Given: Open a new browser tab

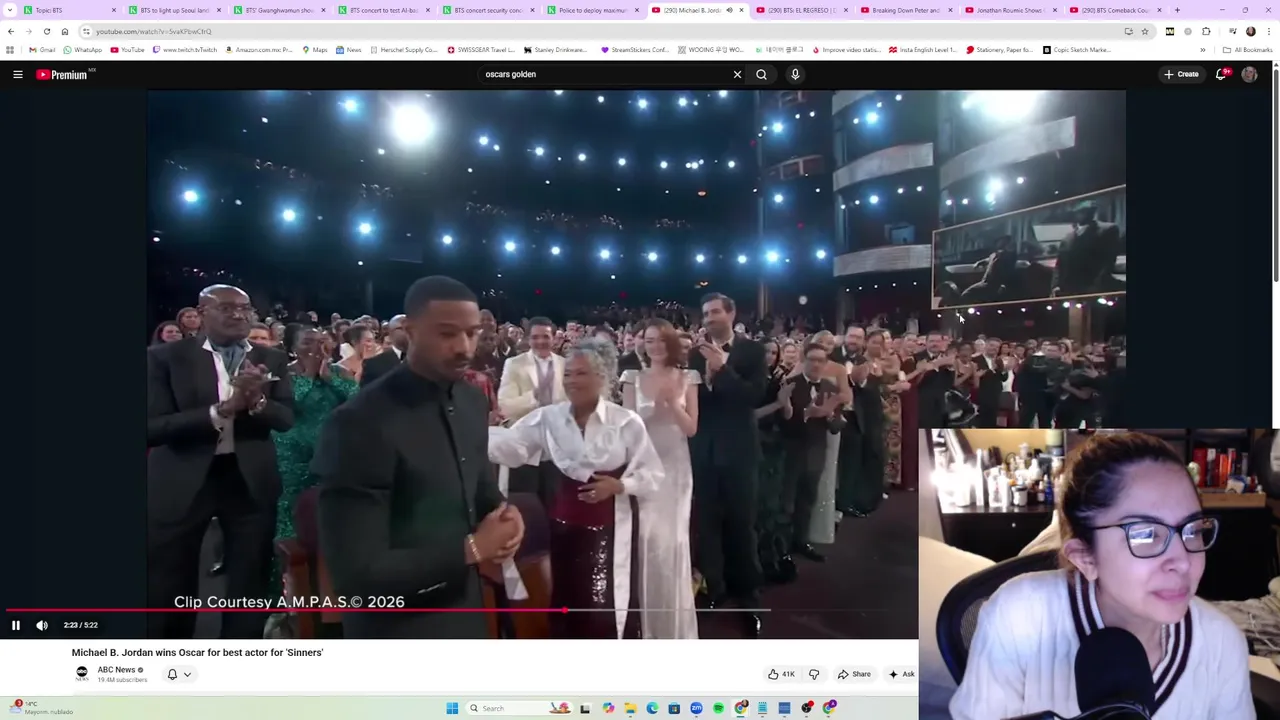Looking at the screenshot, I should [1177, 10].
